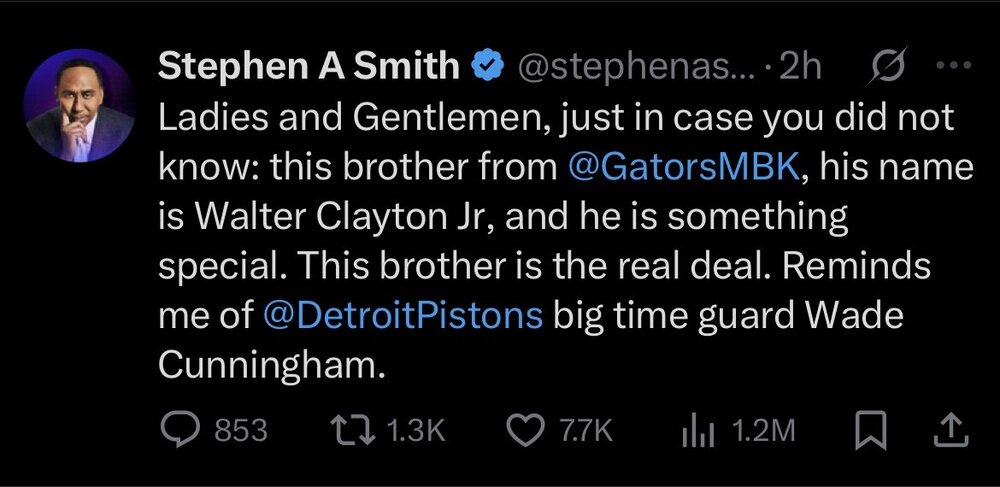Click the 1.3K reposts count
Viewport: 1000px width, 487px height.
click(413, 430)
